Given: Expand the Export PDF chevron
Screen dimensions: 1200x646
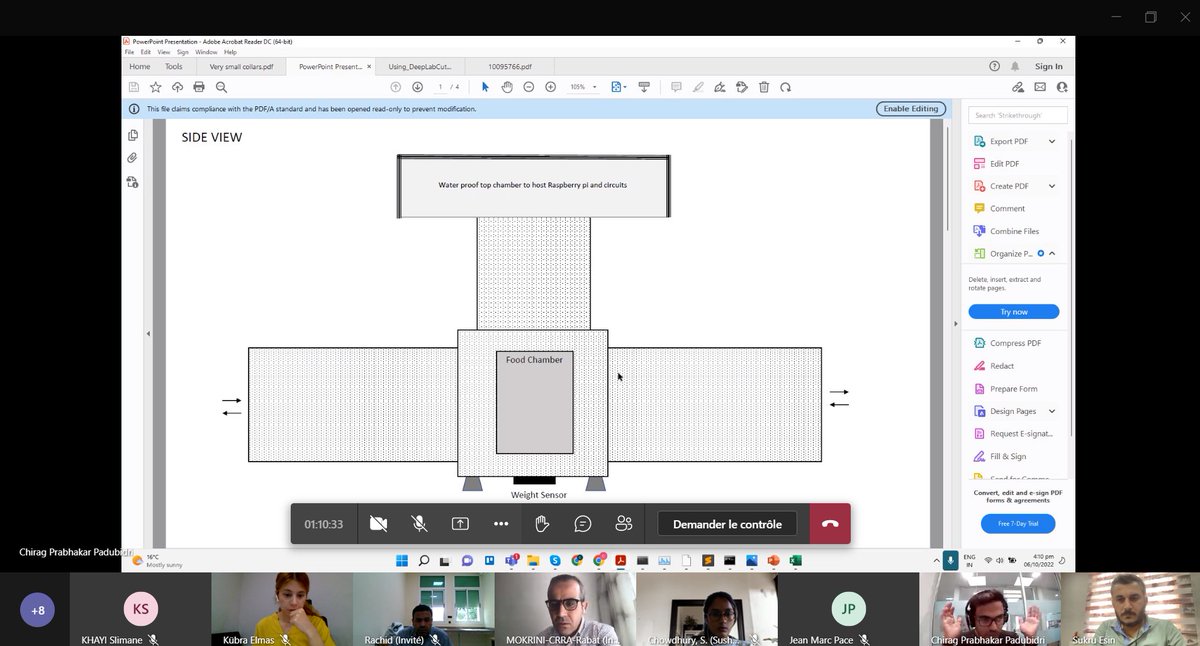Looking at the screenshot, I should pos(1052,141).
